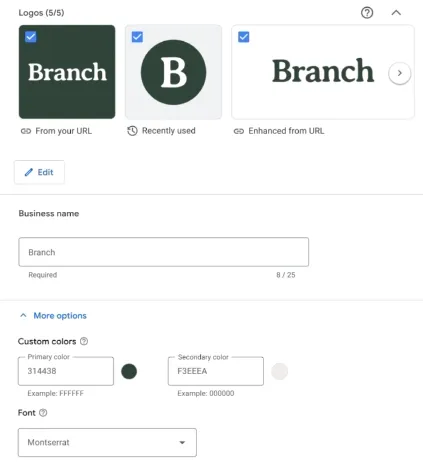Click the secondary color light swatch

click(x=279, y=371)
